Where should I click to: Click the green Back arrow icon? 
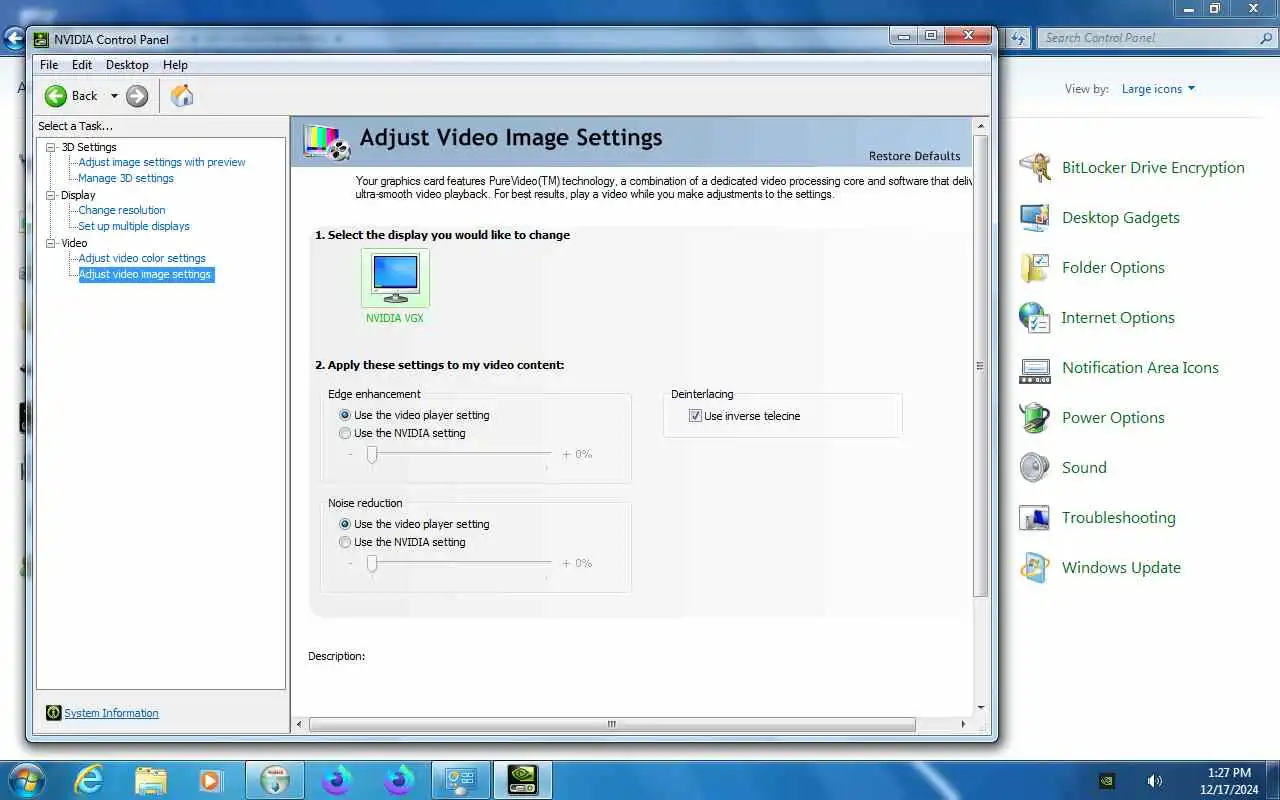56,96
